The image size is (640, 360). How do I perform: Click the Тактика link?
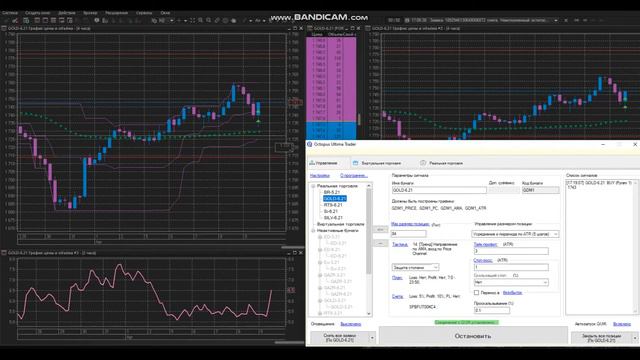(x=400, y=244)
